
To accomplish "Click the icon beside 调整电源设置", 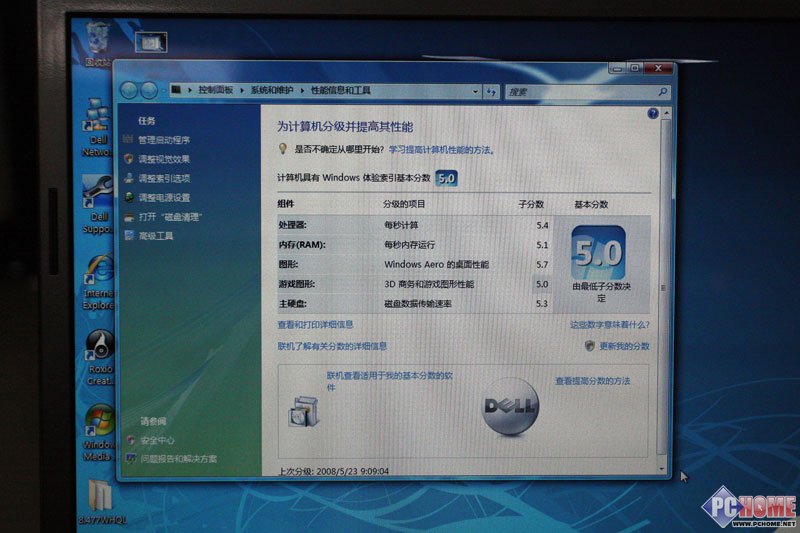I will (x=129, y=197).
